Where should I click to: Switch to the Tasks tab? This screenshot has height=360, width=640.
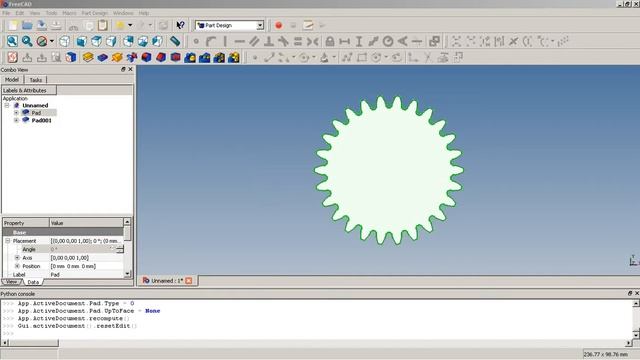pyautogui.click(x=36, y=80)
